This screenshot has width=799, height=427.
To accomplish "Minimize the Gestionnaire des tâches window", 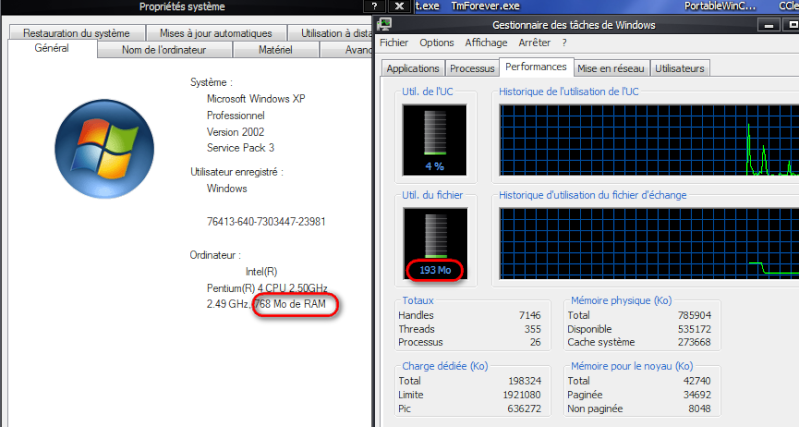I will [769, 25].
